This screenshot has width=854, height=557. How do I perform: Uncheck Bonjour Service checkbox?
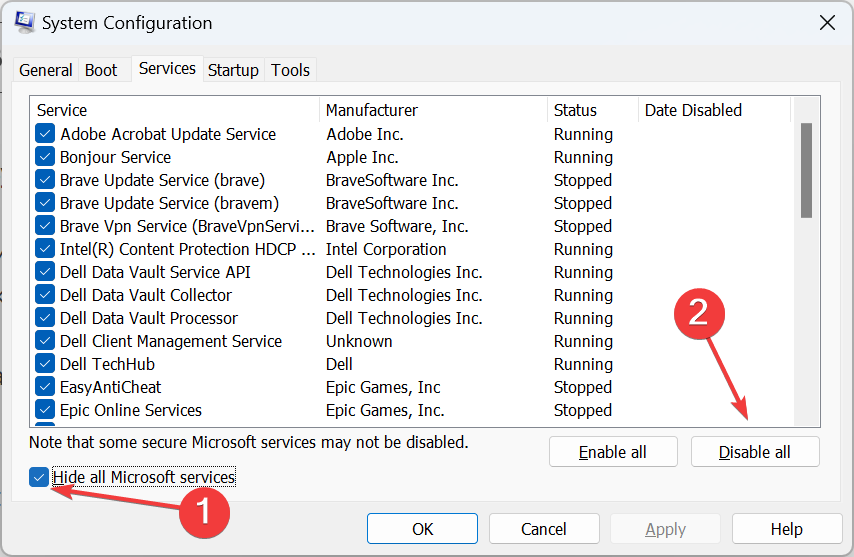click(45, 157)
